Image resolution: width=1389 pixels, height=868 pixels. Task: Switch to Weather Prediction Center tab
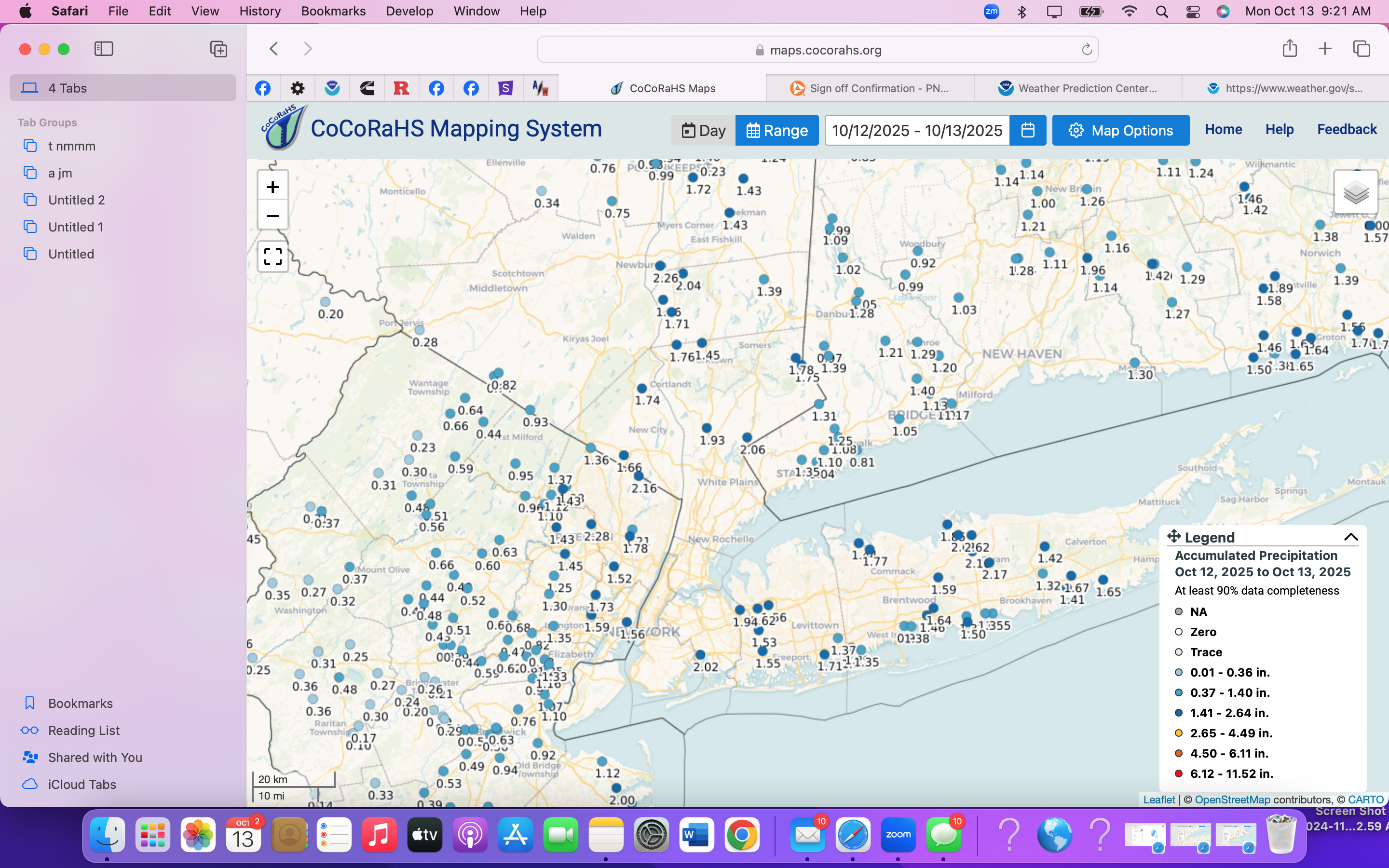tap(1078, 88)
